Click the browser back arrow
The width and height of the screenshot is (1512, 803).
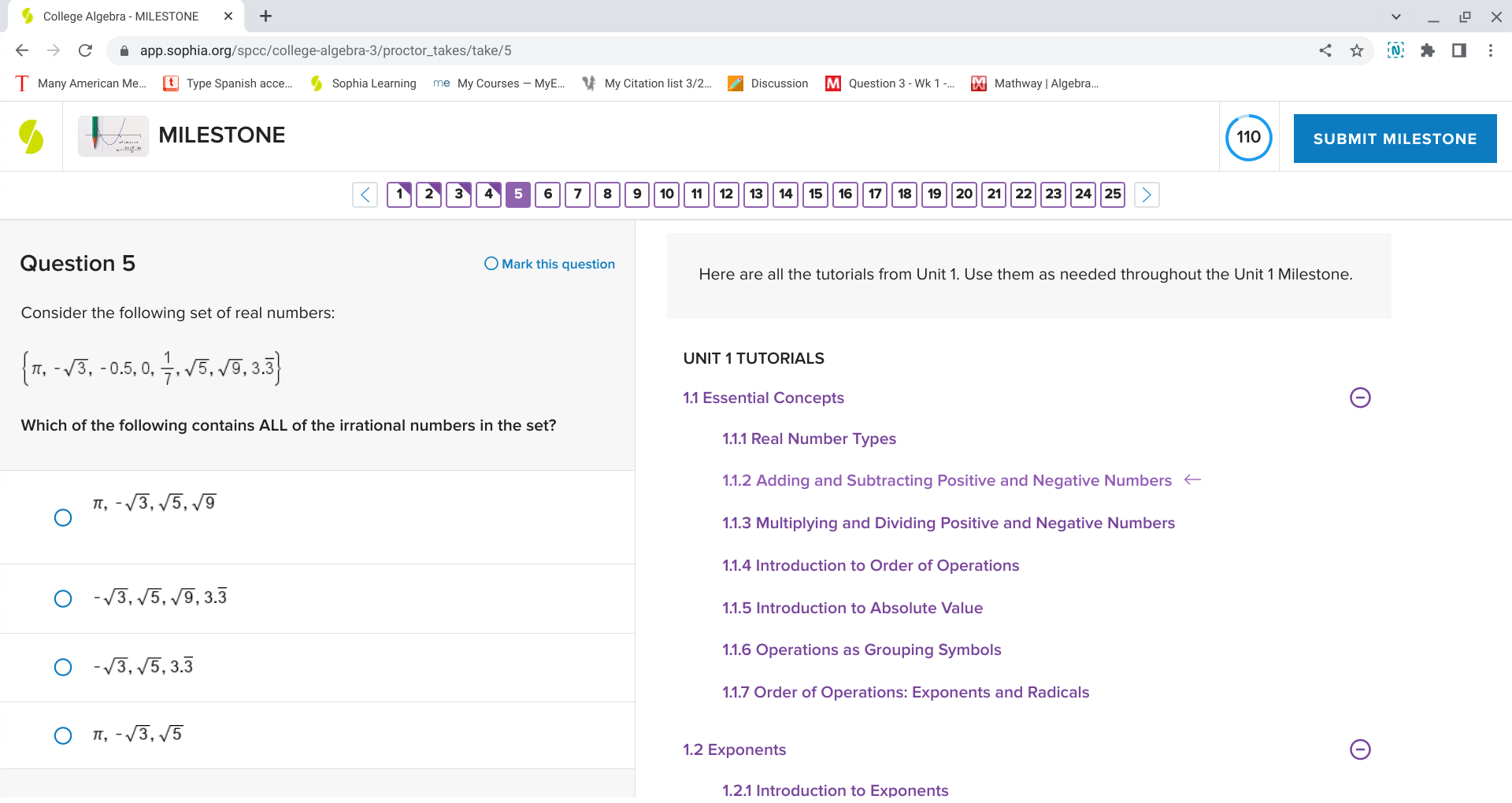tap(22, 50)
